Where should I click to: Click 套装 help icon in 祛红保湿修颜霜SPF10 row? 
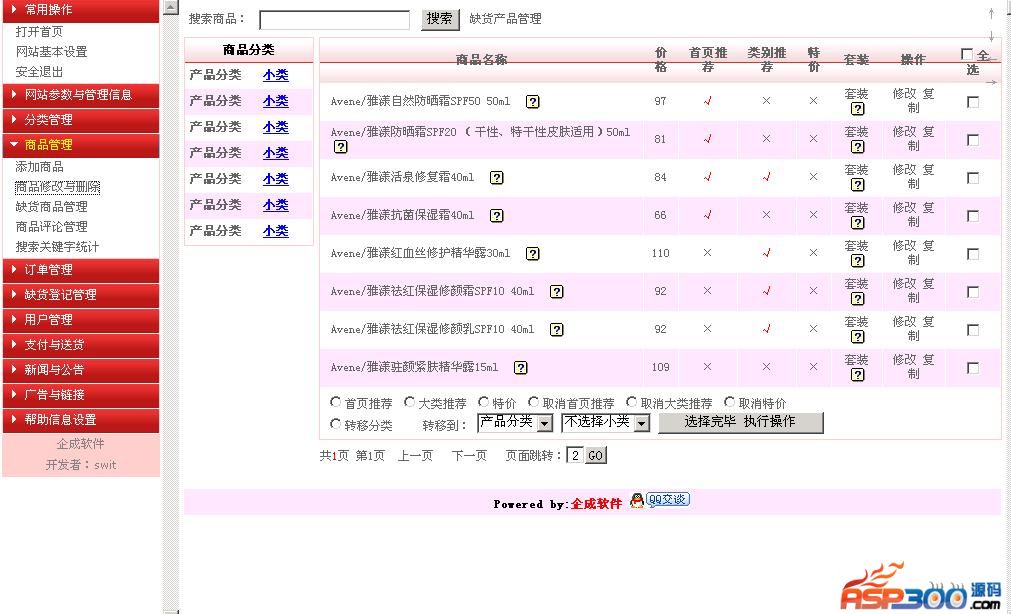pyautogui.click(x=857, y=299)
